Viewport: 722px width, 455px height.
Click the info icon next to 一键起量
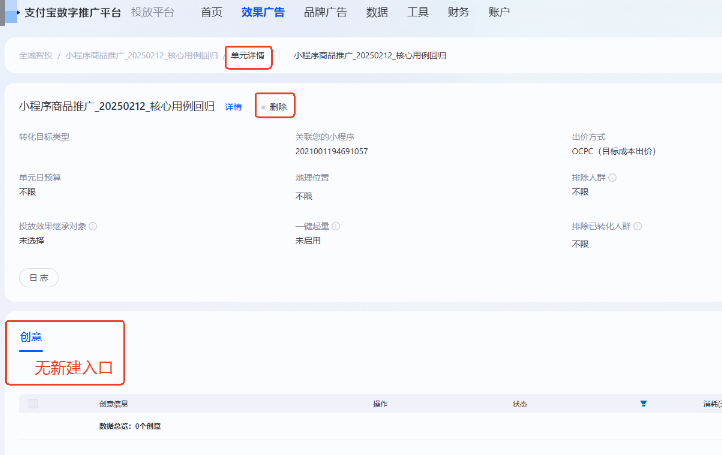(x=336, y=226)
